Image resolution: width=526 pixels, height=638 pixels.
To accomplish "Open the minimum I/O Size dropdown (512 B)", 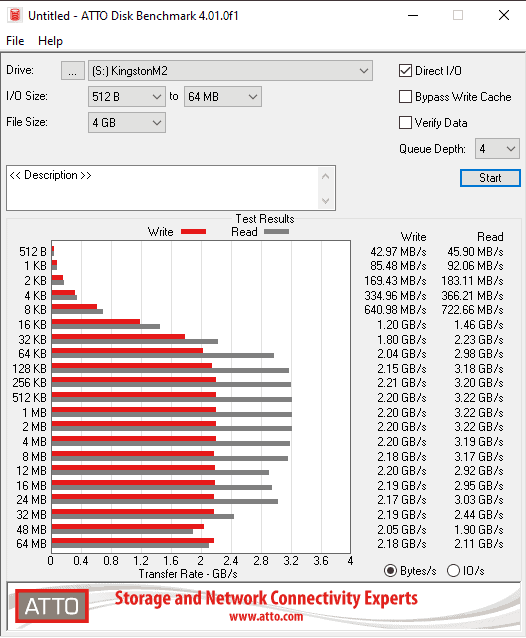I will pyautogui.click(x=127, y=97).
